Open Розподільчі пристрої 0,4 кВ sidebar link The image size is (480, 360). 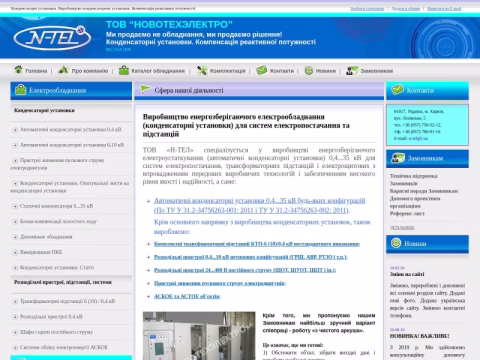[51, 316]
